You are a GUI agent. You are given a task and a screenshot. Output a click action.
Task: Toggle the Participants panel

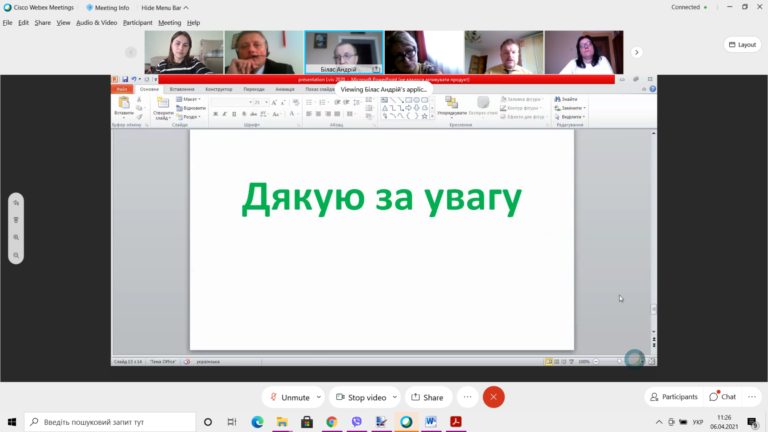(673, 397)
